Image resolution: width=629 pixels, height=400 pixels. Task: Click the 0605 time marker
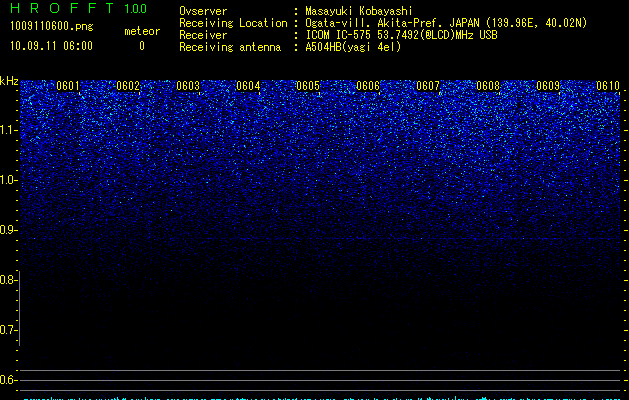point(308,86)
